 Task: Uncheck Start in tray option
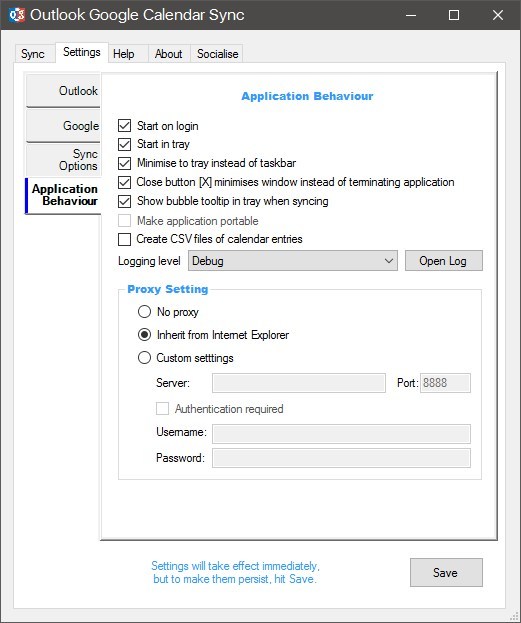pos(124,144)
